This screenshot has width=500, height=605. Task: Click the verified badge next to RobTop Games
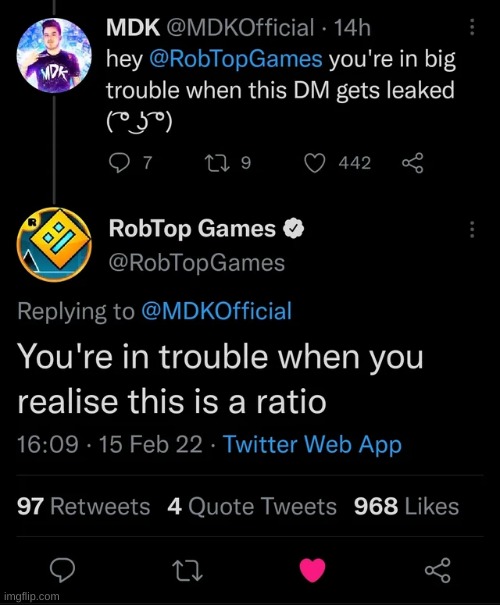coord(294,229)
